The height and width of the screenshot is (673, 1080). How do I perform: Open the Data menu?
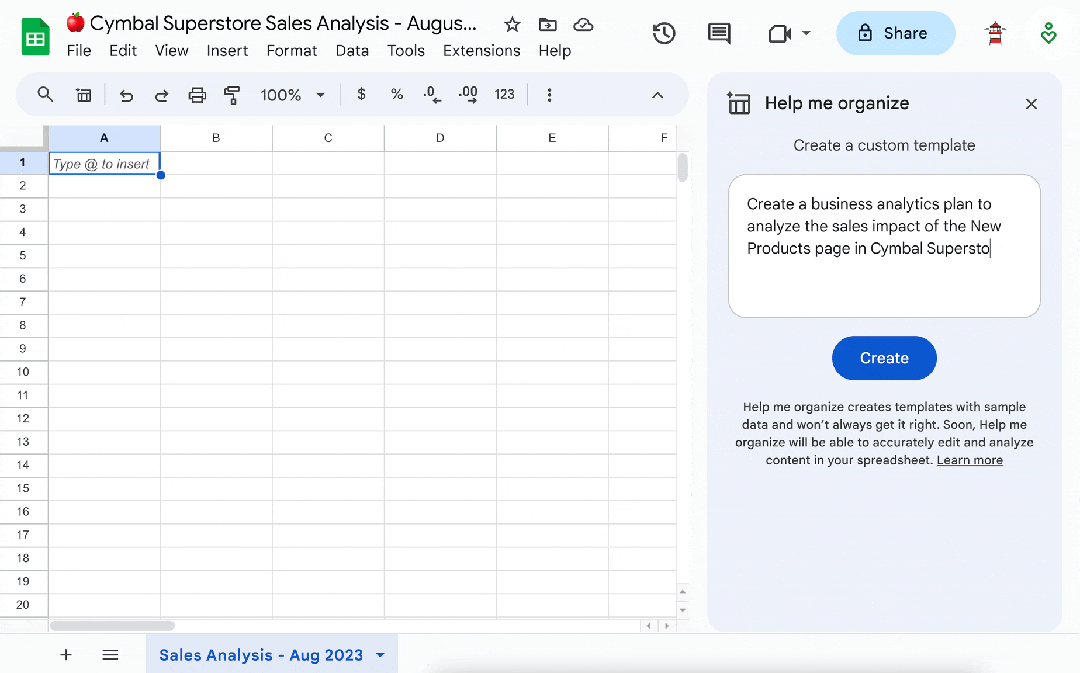(x=352, y=50)
